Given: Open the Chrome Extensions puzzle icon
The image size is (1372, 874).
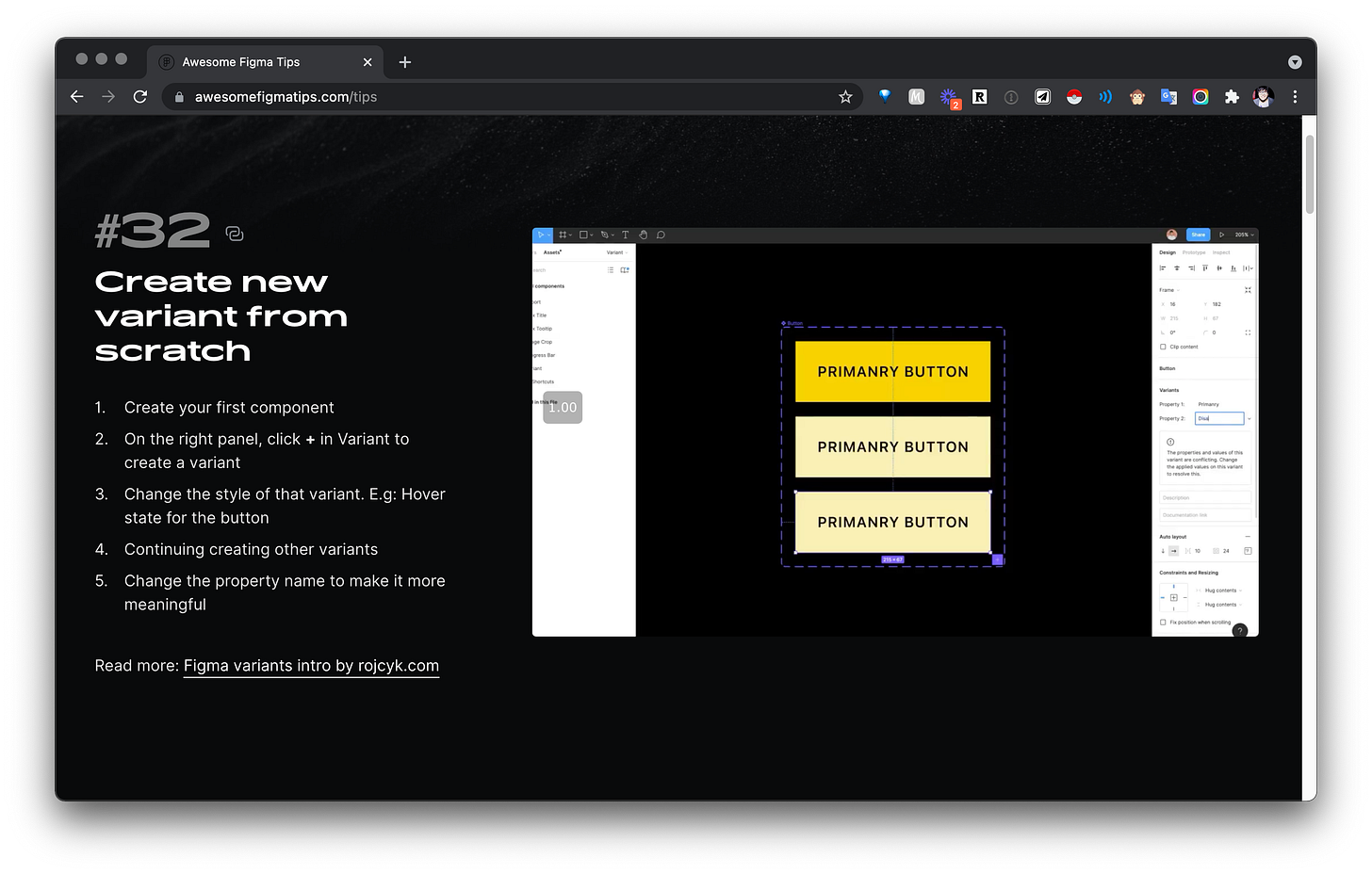Looking at the screenshot, I should (1232, 97).
